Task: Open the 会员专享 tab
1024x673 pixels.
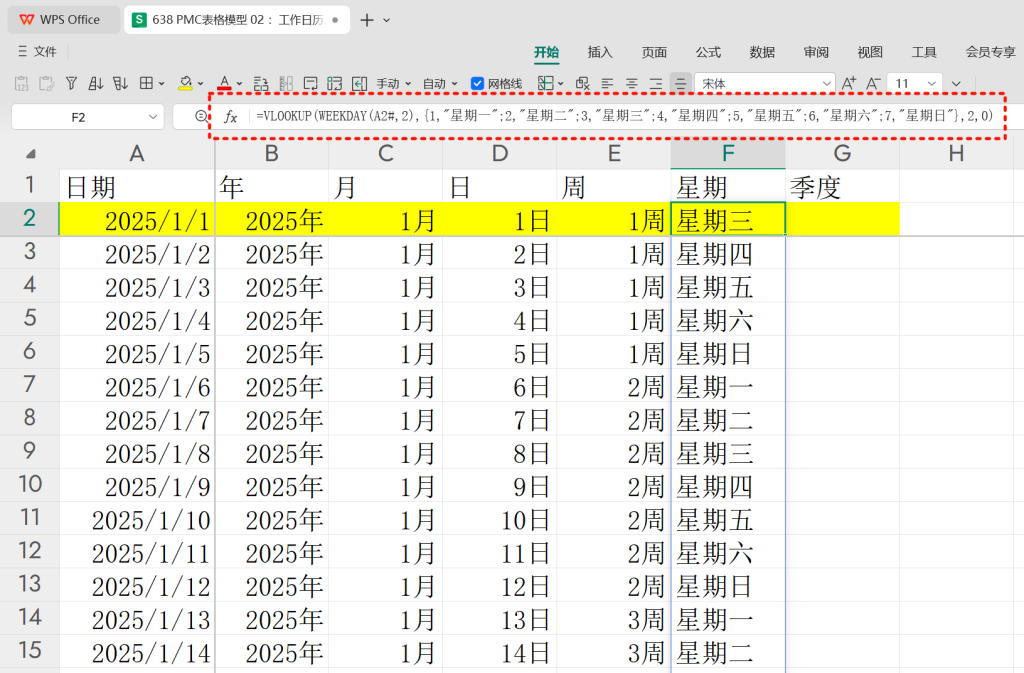Action: click(991, 52)
